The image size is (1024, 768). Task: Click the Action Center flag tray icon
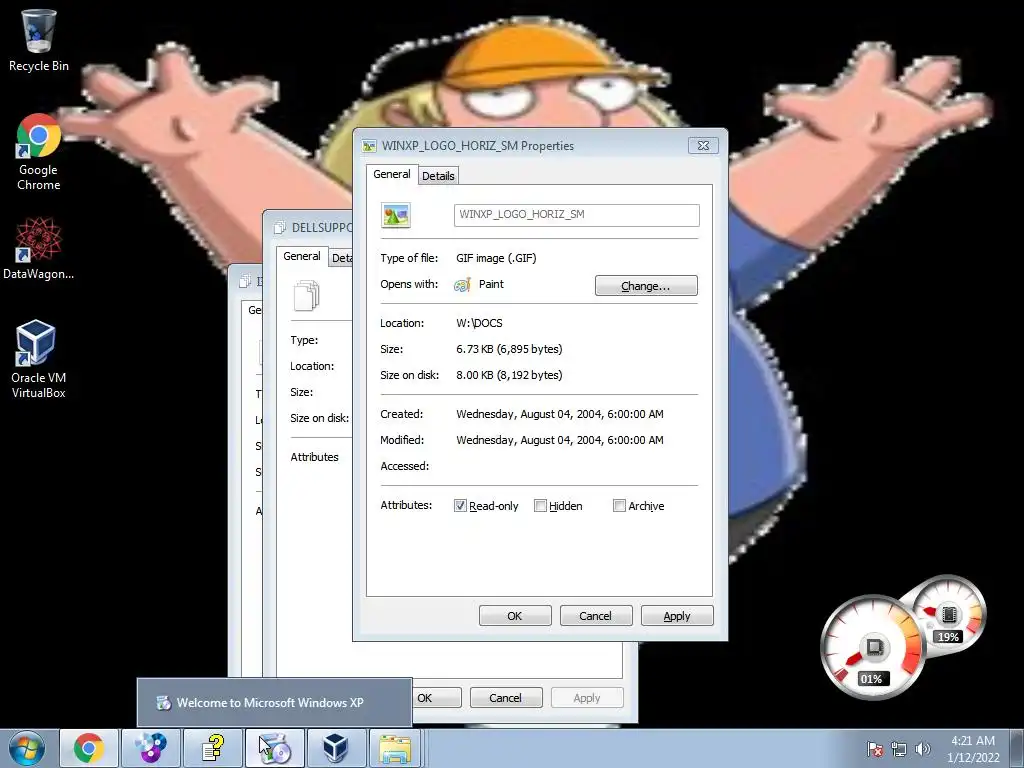875,749
